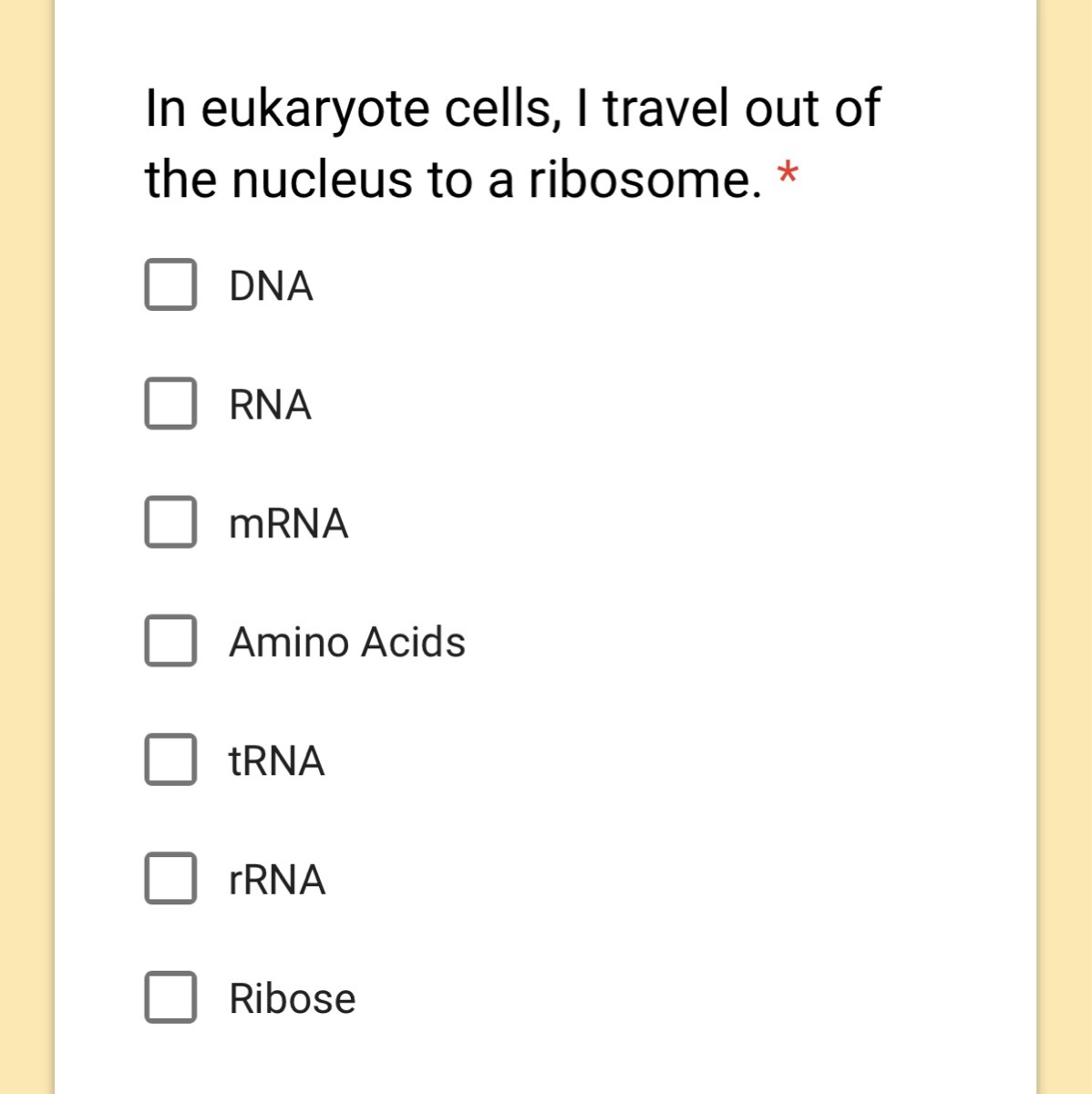The height and width of the screenshot is (1094, 1092).
Task: Click the question's first line about eukaryote cells
Action: [x=512, y=109]
